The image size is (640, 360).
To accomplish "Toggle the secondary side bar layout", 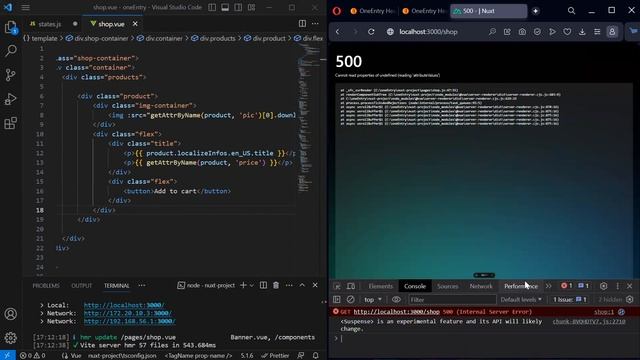I will click(238, 7).
